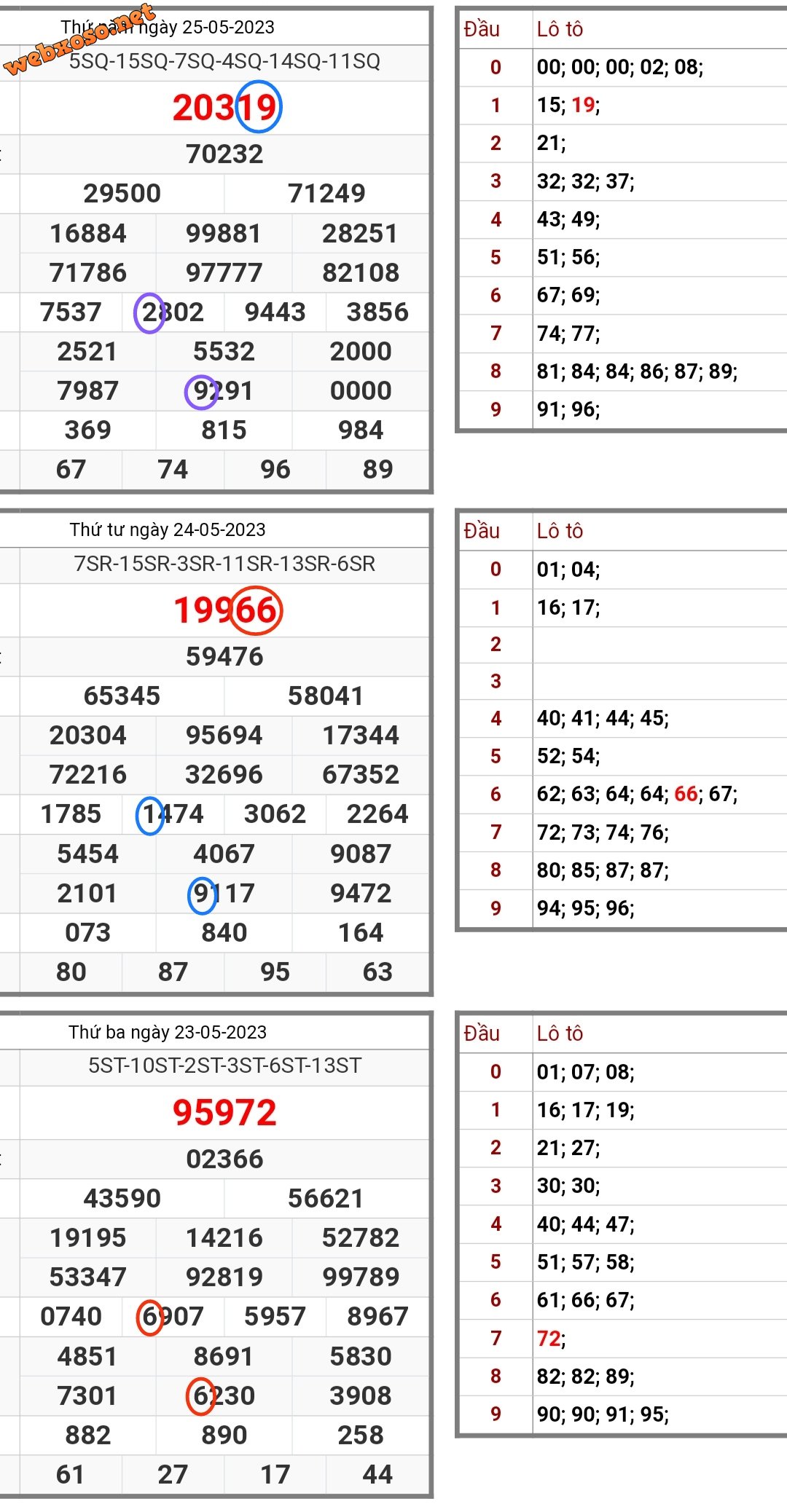Click the result 43590
Image resolution: width=787 pixels, height=1512 pixels.
click(x=122, y=1198)
